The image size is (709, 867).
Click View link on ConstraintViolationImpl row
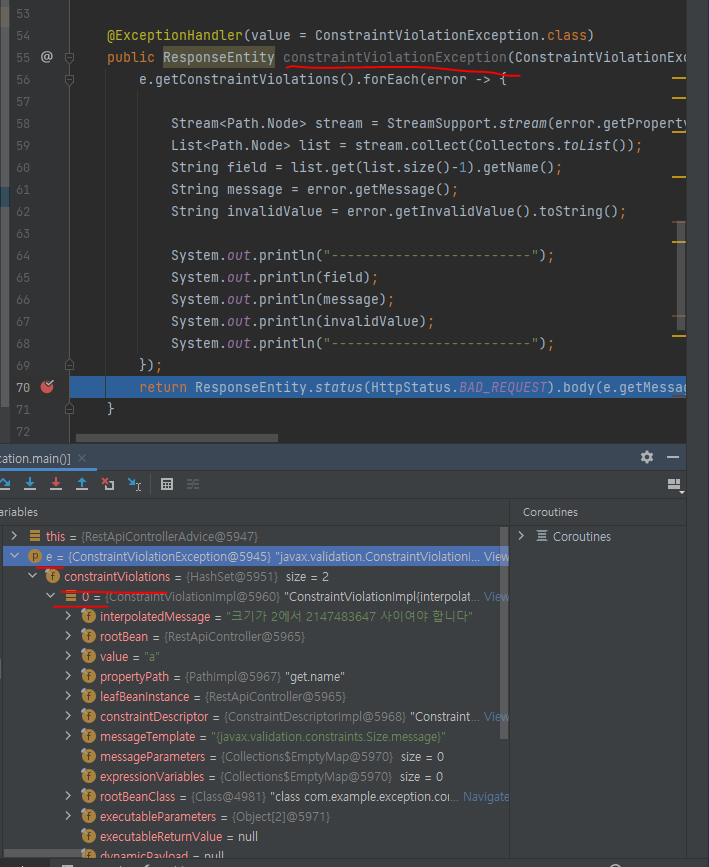click(496, 596)
